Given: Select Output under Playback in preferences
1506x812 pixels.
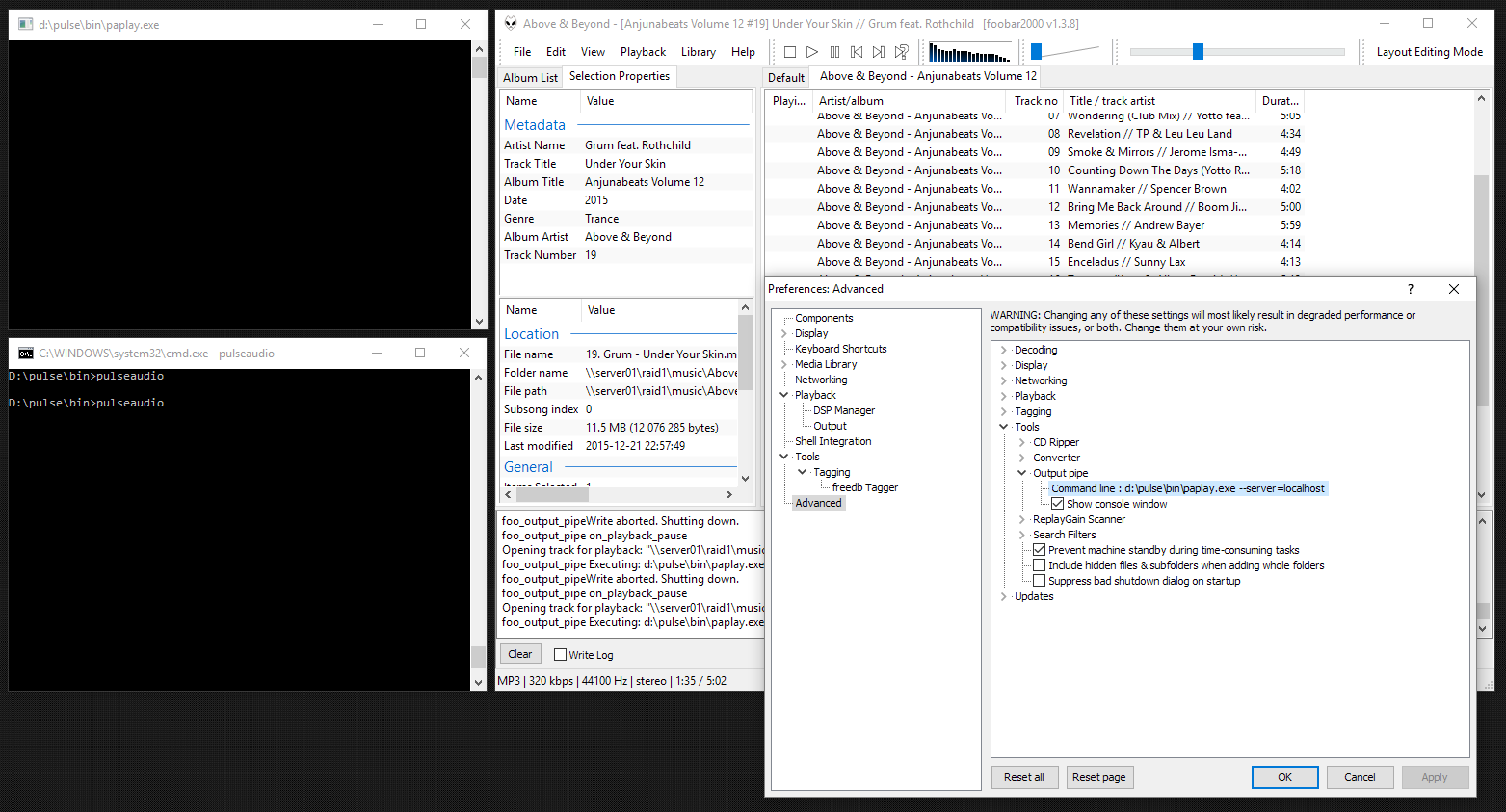Looking at the screenshot, I should point(830,426).
